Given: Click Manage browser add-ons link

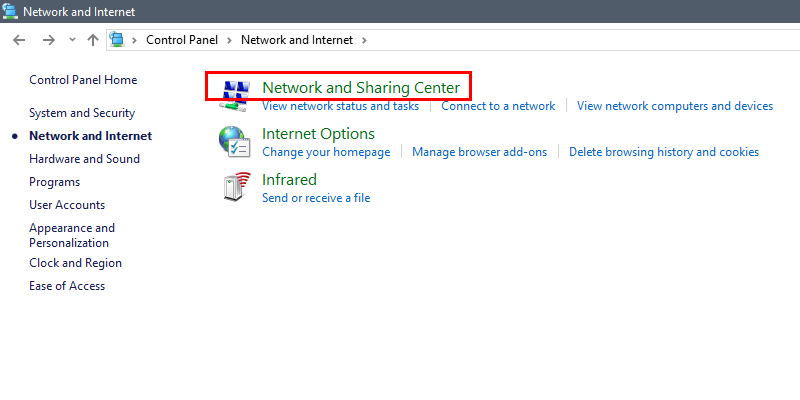Looking at the screenshot, I should pos(480,152).
